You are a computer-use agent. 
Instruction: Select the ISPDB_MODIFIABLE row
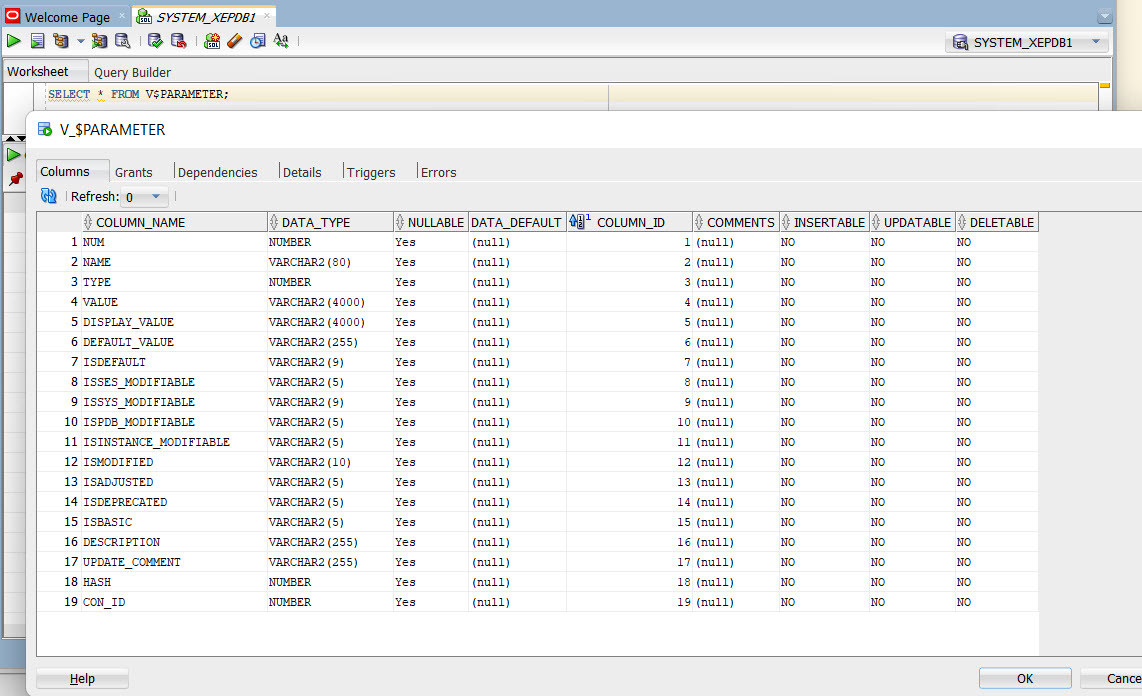(x=537, y=422)
